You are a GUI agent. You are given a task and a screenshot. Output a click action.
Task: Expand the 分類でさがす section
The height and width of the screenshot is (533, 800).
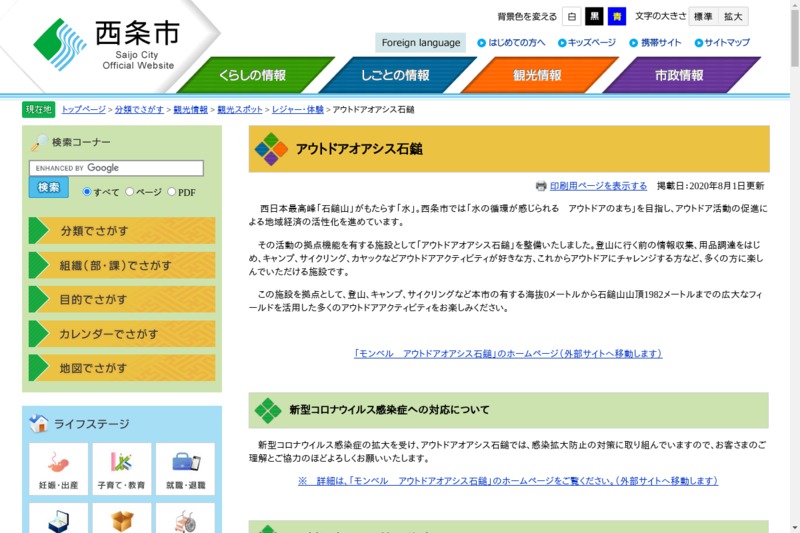click(122, 231)
